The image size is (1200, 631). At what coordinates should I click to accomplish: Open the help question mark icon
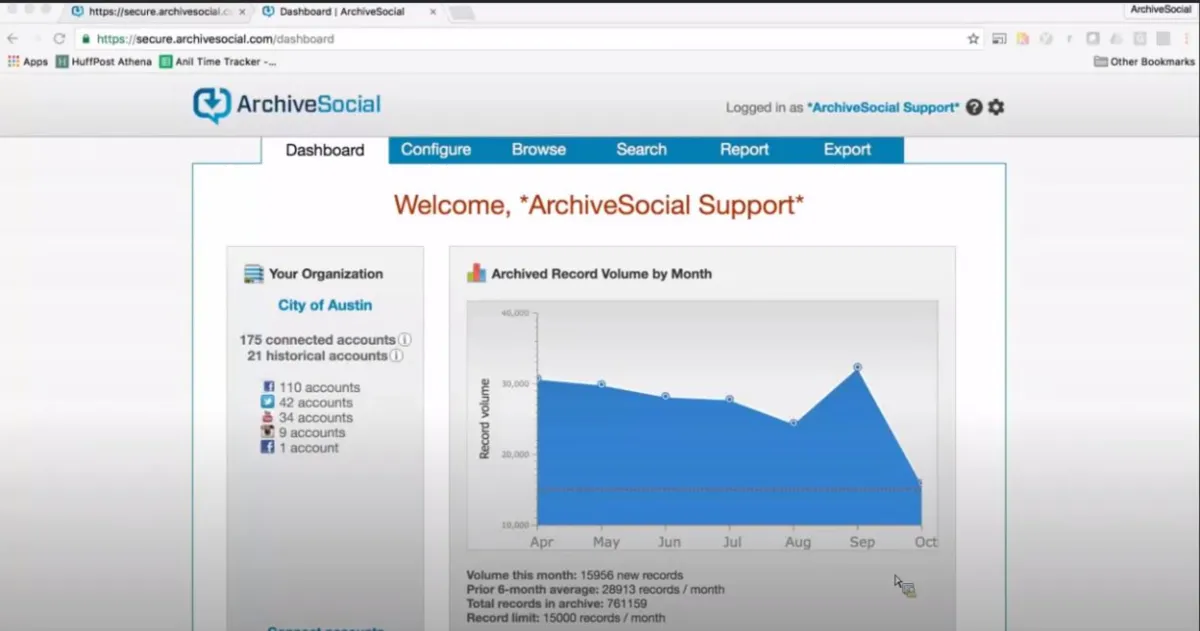[974, 107]
